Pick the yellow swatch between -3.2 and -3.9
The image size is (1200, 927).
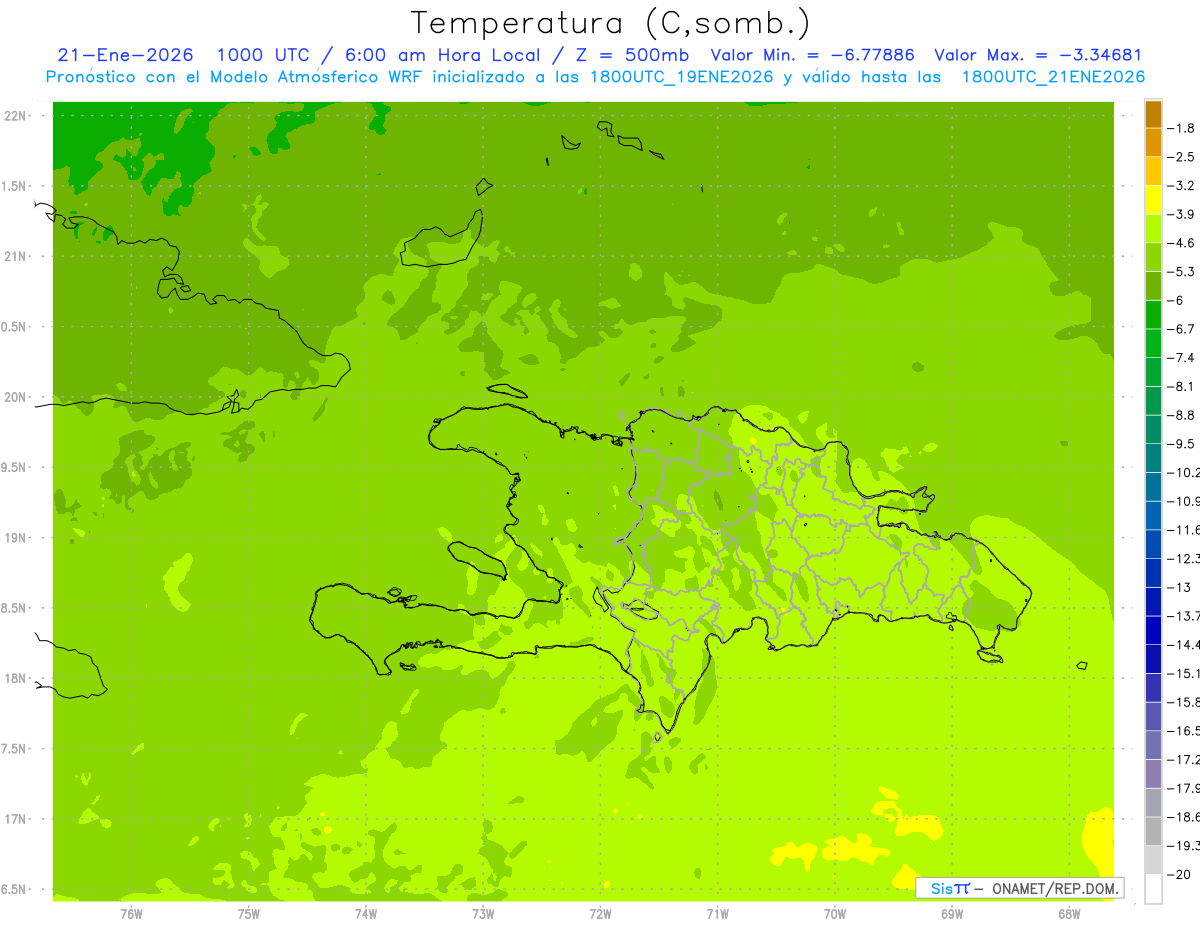point(1153,200)
